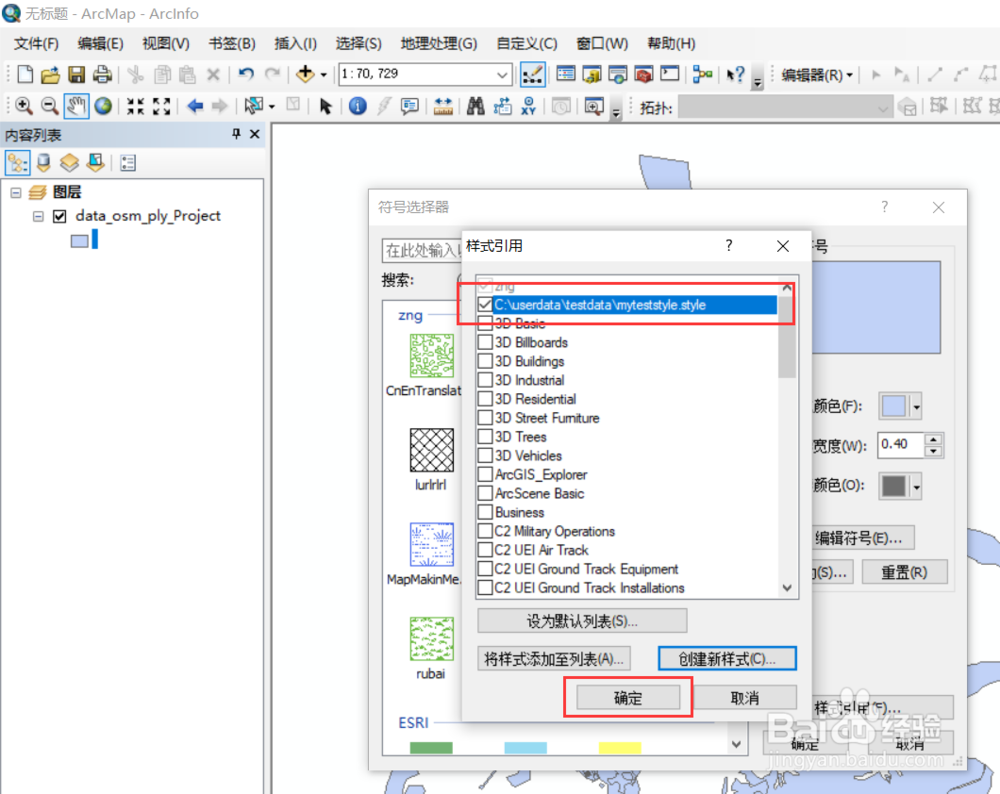Choose the Select Elements arrow tool
The width and height of the screenshot is (1000, 794).
326,106
